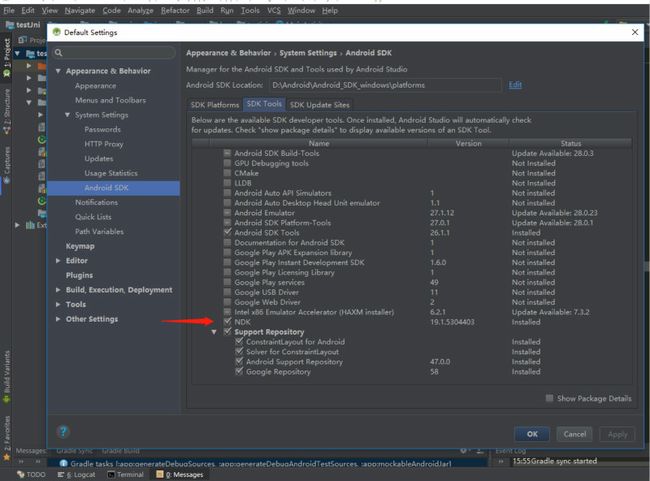
Task: Open the Build menu
Action: coord(205,10)
